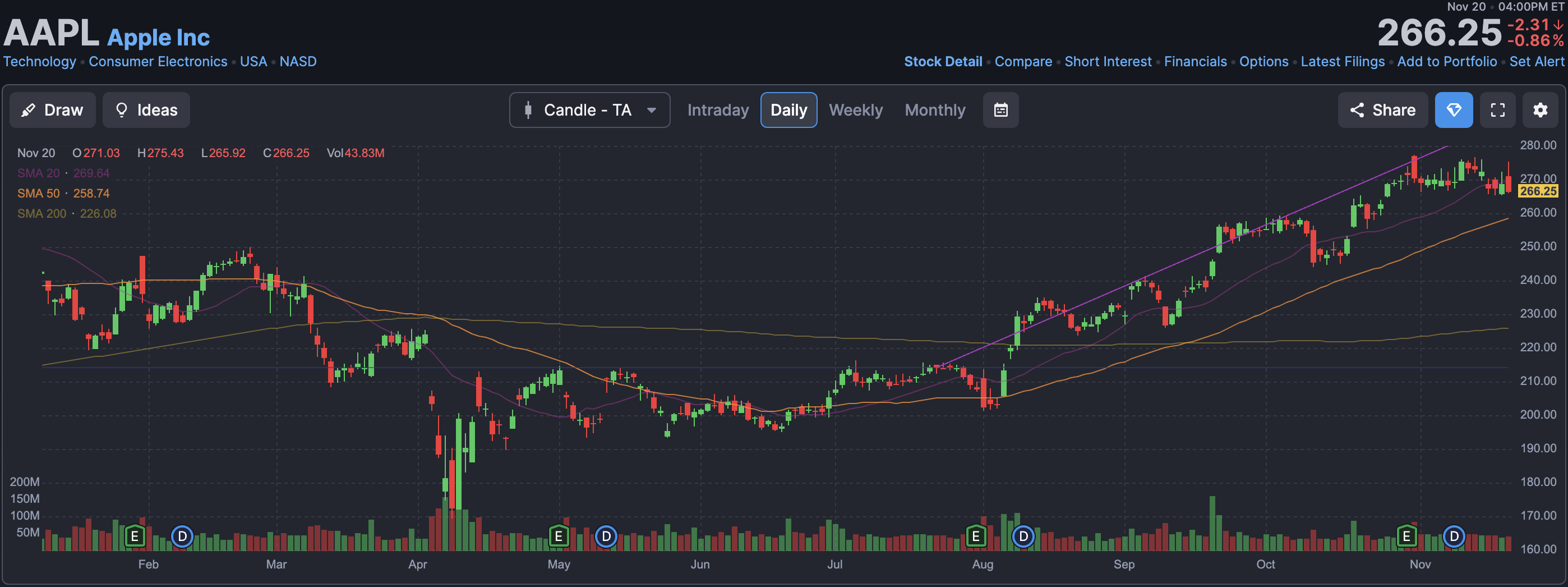
Task: Open the USA country link
Action: click(x=253, y=62)
